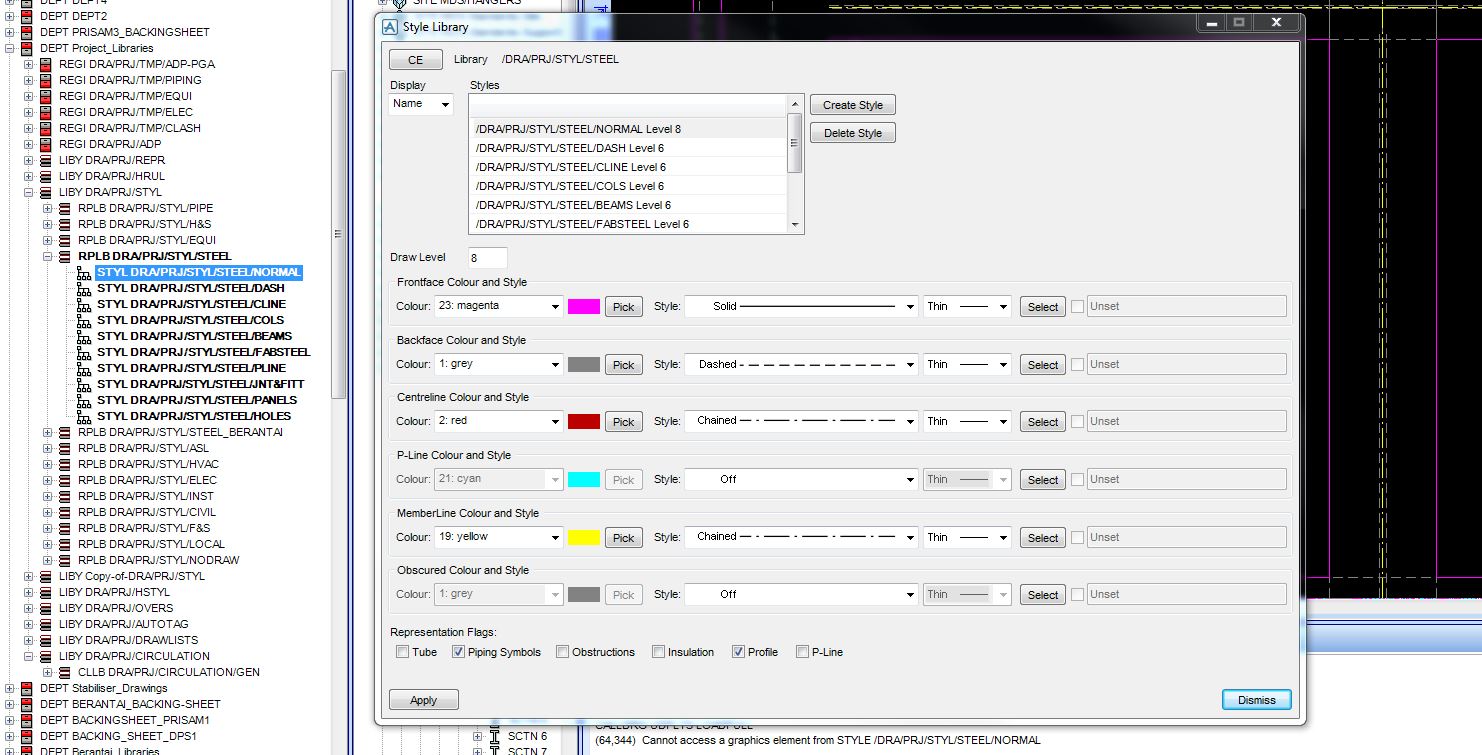1482x755 pixels.
Task: Click Pick for the MemberLine colour
Action: point(624,538)
